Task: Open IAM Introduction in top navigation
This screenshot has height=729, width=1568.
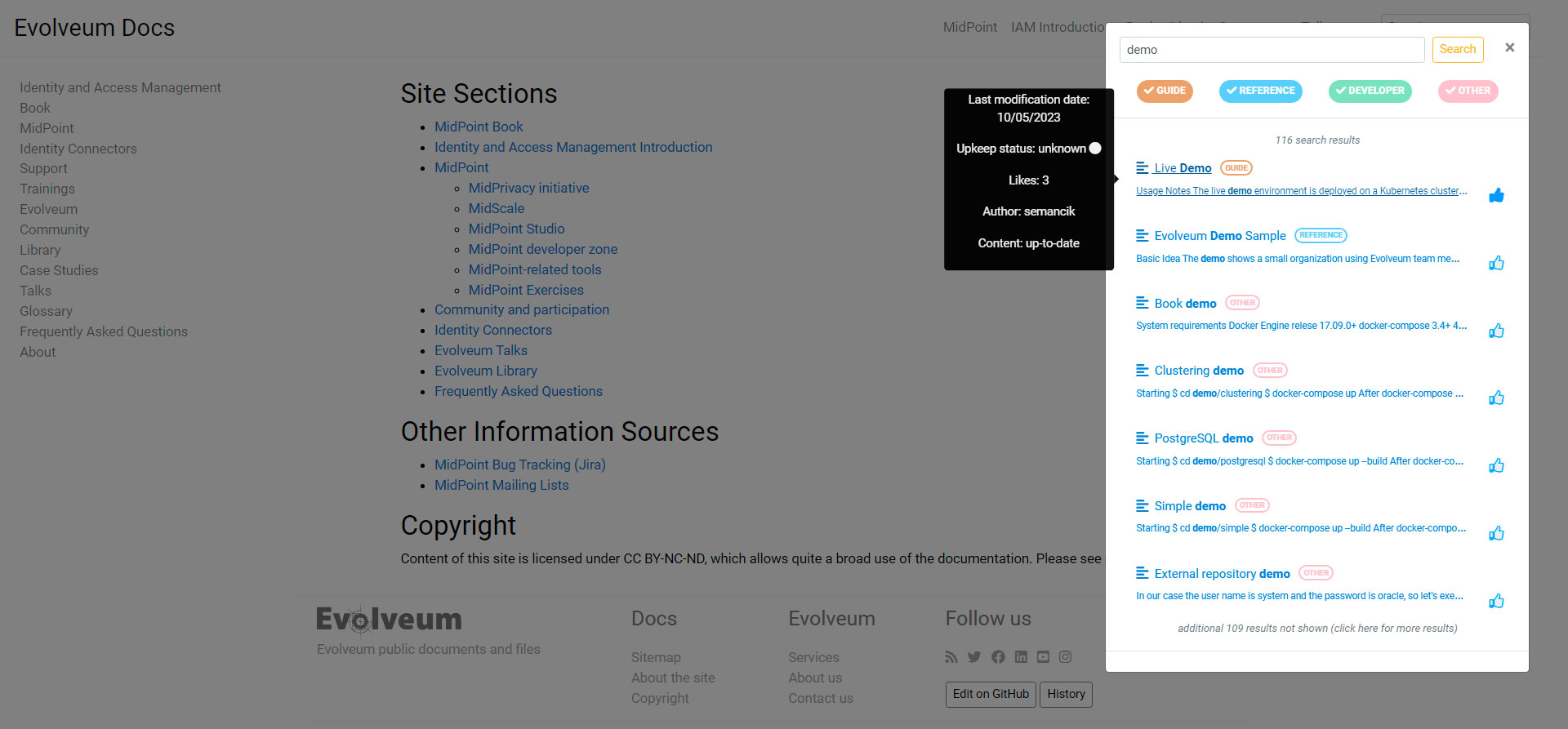Action: coord(1058,27)
